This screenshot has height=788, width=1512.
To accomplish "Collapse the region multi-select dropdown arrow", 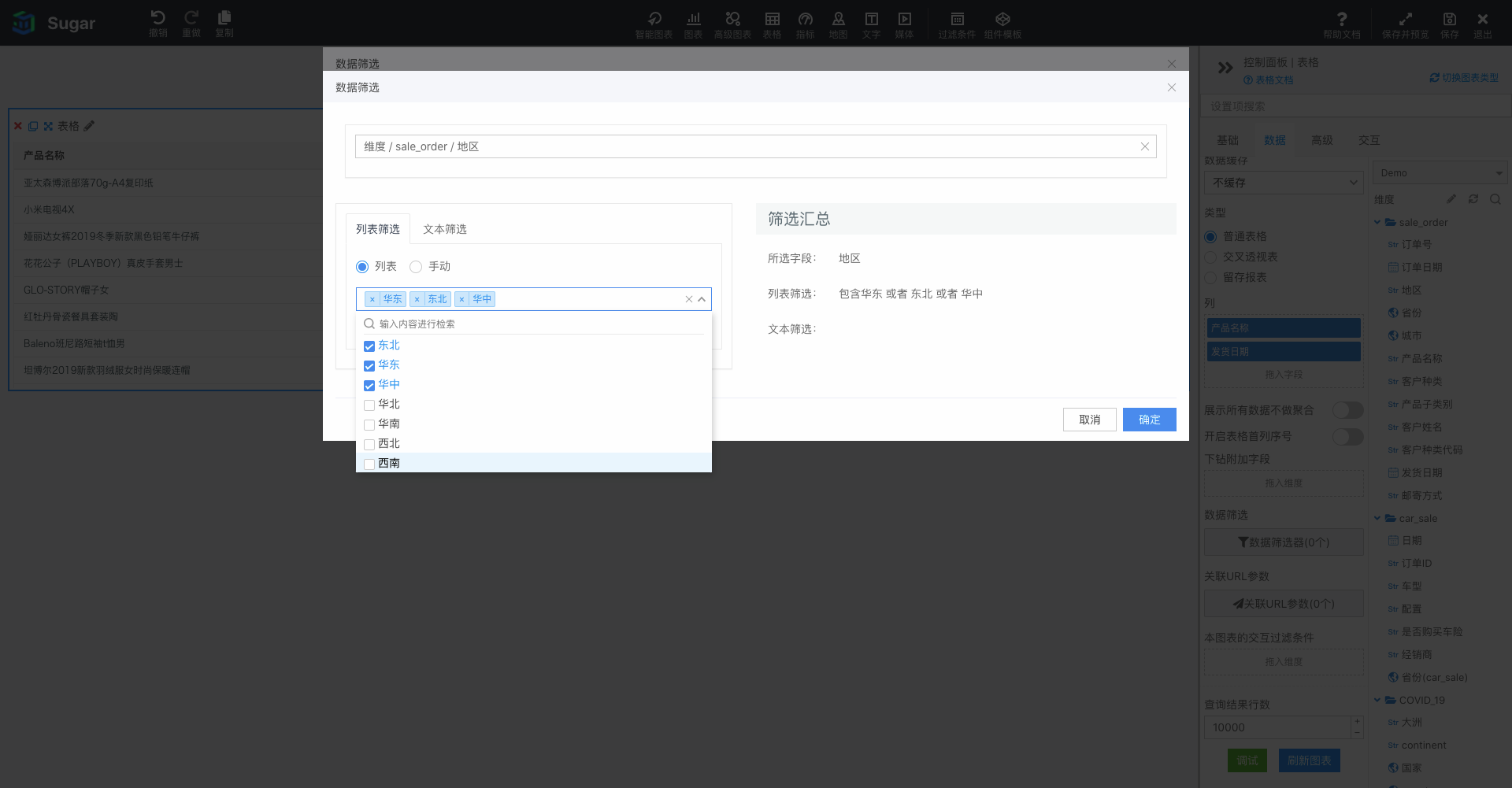I will pos(702,299).
